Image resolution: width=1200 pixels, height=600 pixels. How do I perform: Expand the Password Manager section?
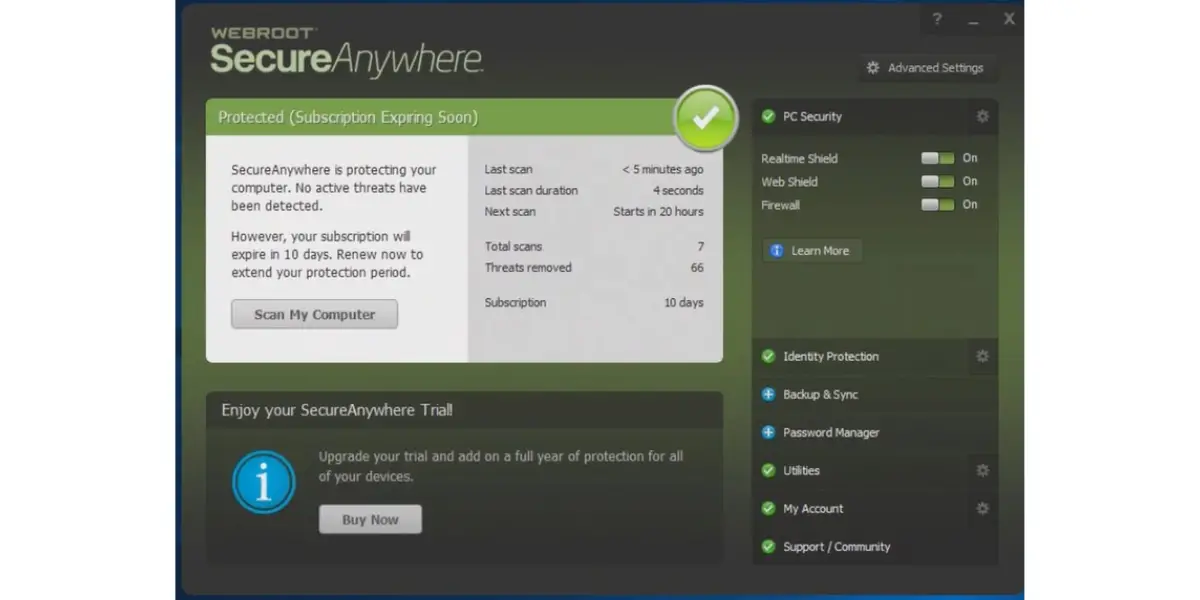[875, 432]
